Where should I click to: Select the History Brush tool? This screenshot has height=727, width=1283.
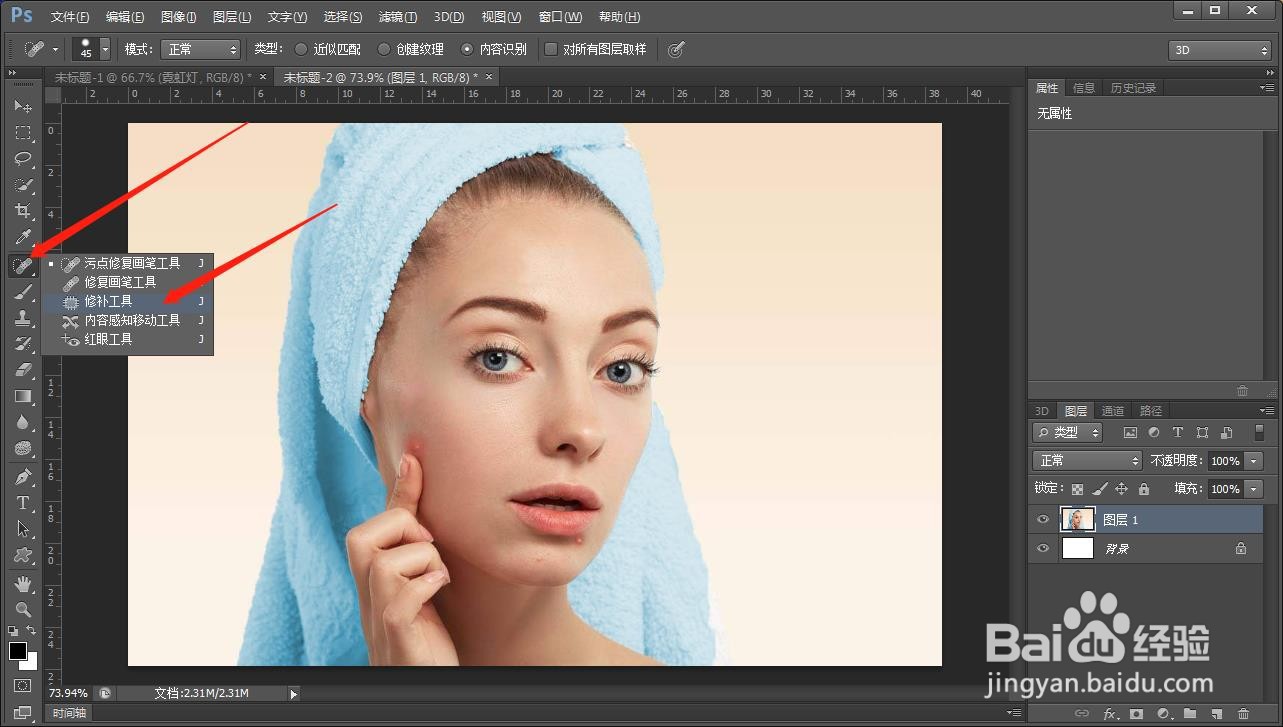tap(23, 343)
